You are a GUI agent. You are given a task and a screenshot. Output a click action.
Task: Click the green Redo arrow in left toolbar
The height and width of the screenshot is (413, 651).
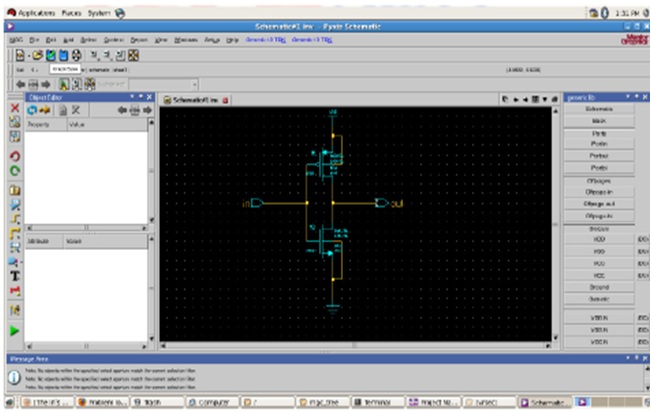(15, 171)
